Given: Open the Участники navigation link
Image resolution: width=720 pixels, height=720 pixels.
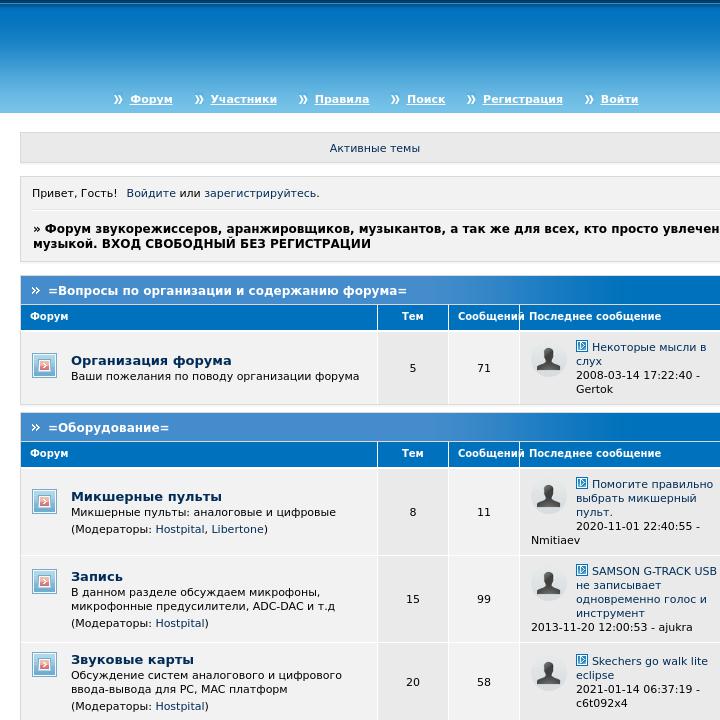Looking at the screenshot, I should pos(243,99).
